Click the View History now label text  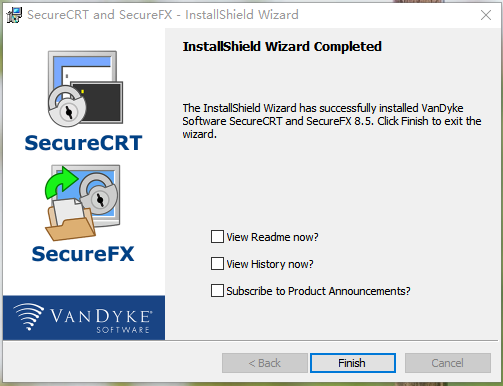[x=270, y=264]
